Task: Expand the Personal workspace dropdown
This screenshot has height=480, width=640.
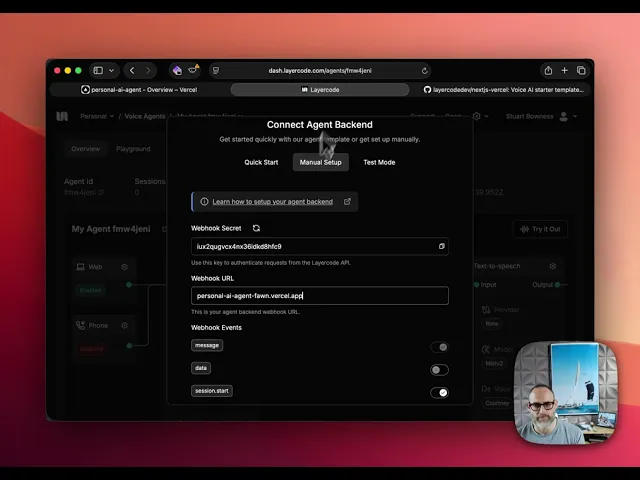Action: pos(97,116)
